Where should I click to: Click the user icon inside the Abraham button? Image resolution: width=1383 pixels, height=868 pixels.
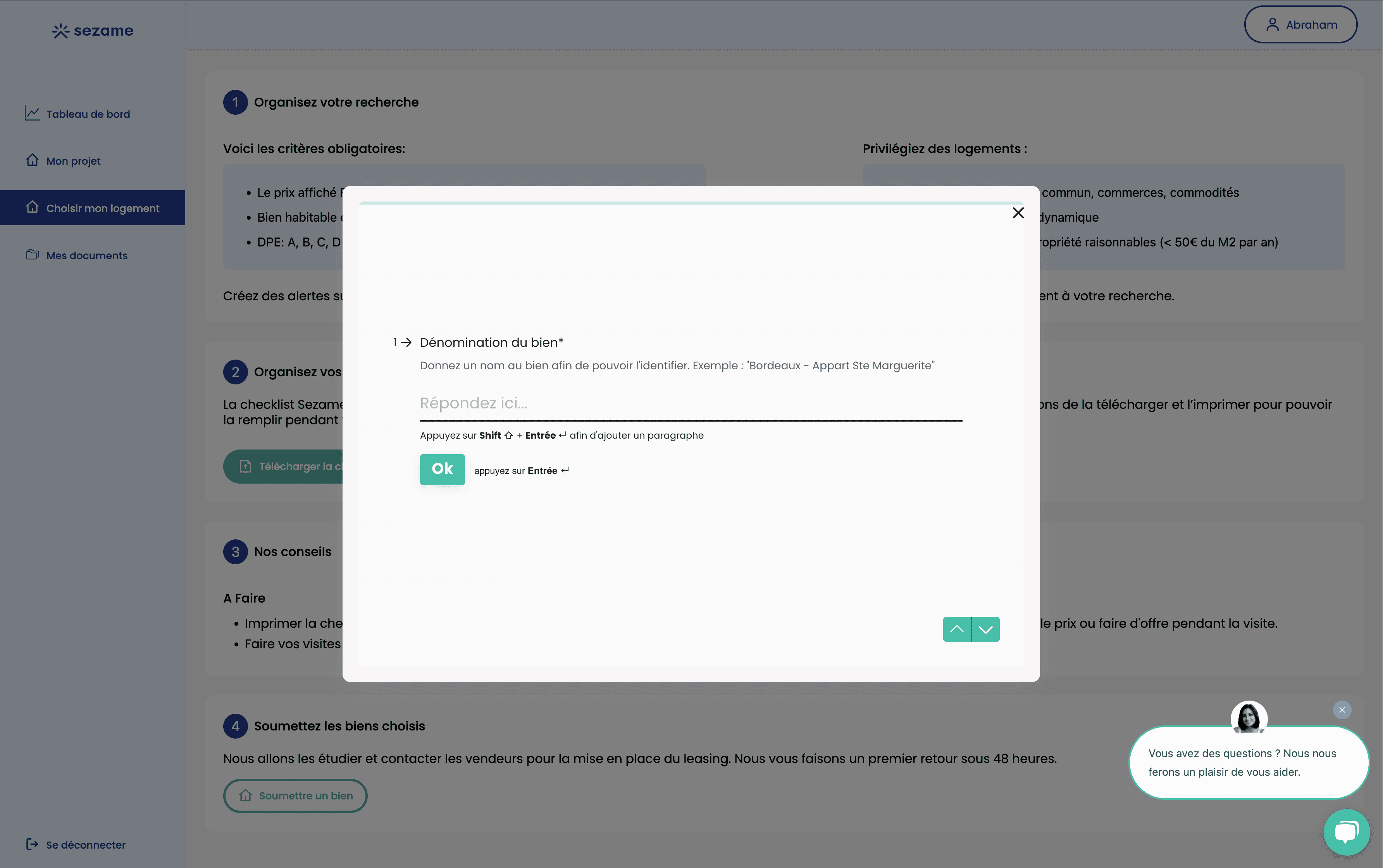pyautogui.click(x=1273, y=24)
